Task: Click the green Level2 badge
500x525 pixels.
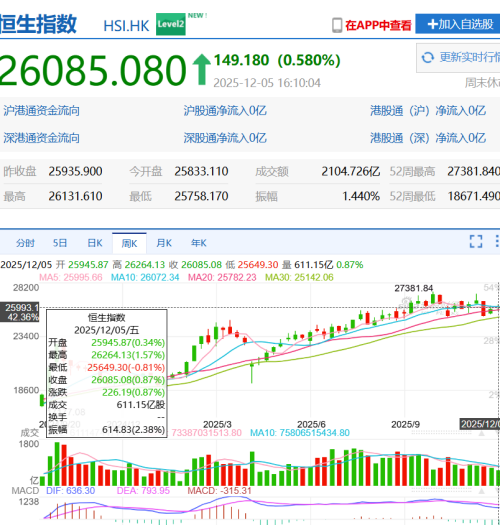Action: (x=171, y=24)
